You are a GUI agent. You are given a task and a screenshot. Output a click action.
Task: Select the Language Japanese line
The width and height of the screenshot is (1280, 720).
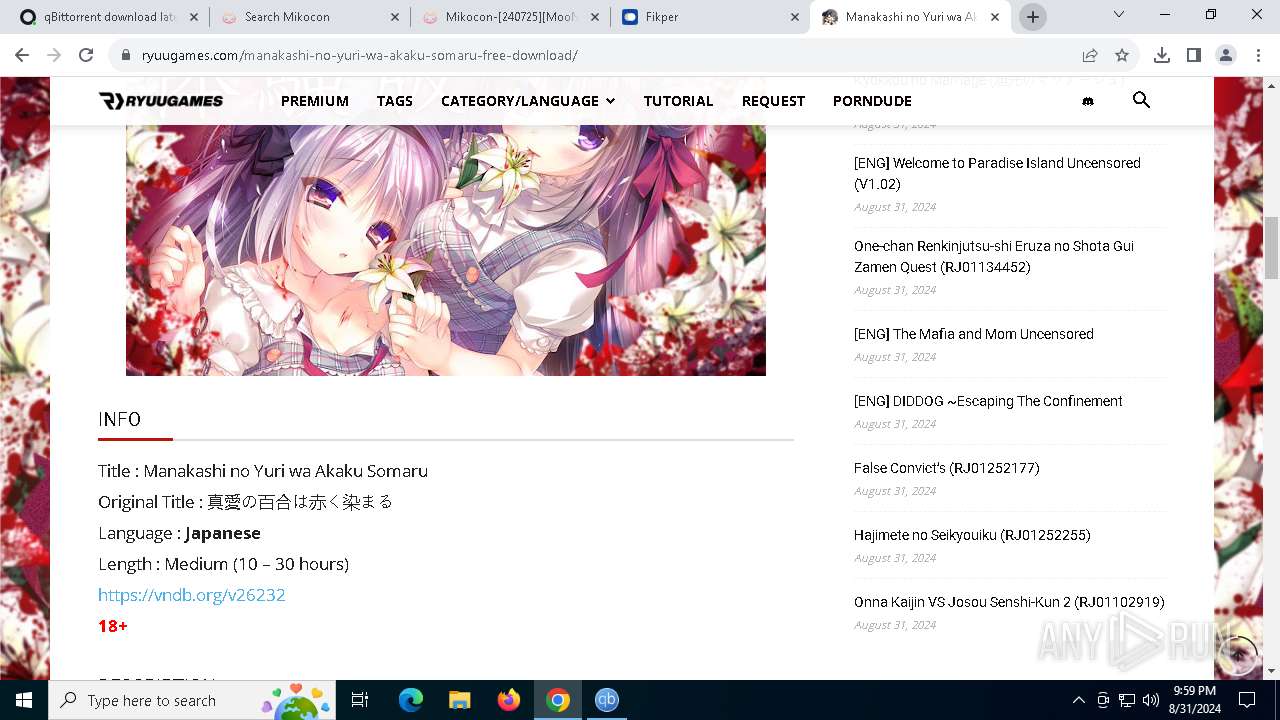(x=179, y=533)
